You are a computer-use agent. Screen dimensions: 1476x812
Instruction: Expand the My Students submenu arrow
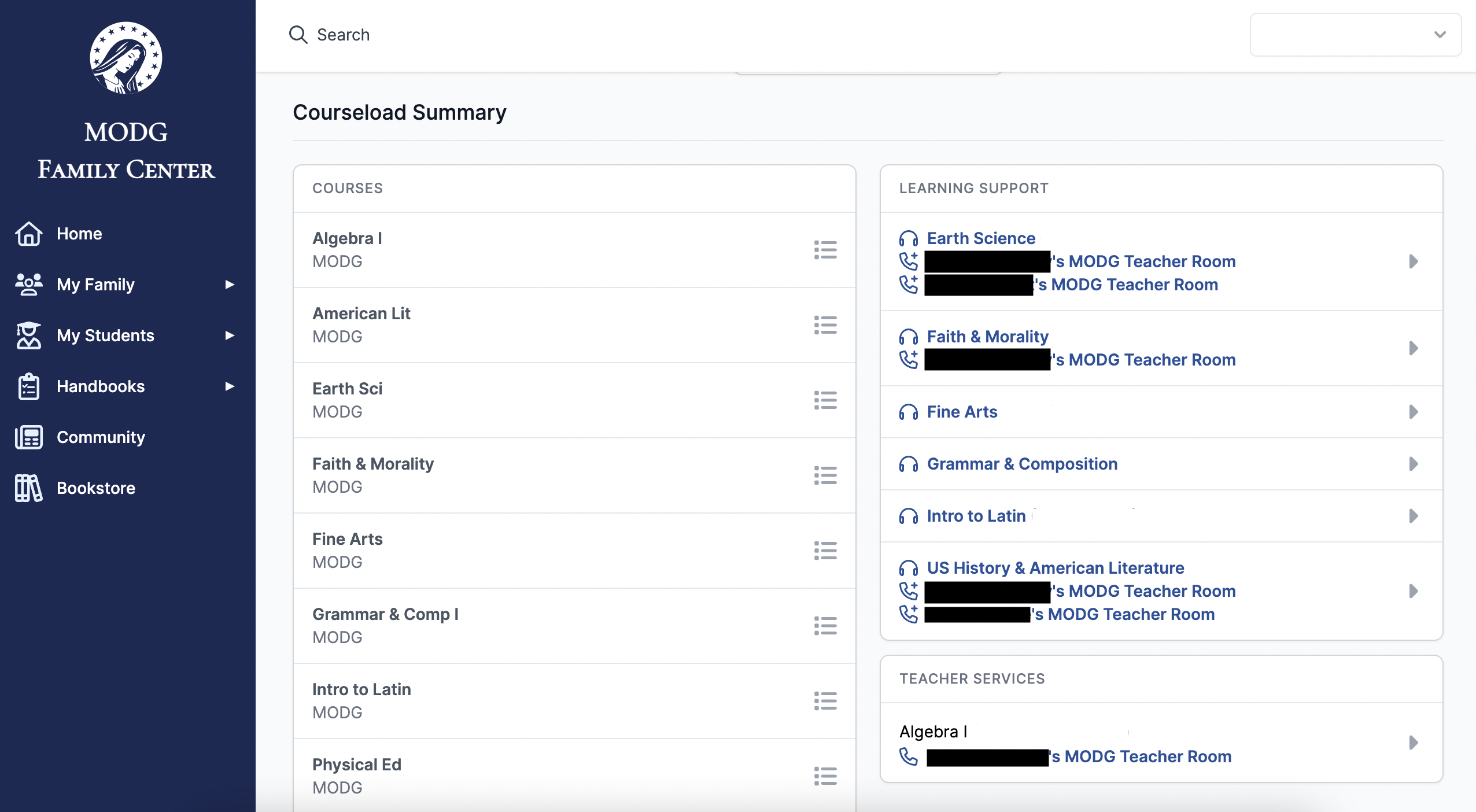230,335
